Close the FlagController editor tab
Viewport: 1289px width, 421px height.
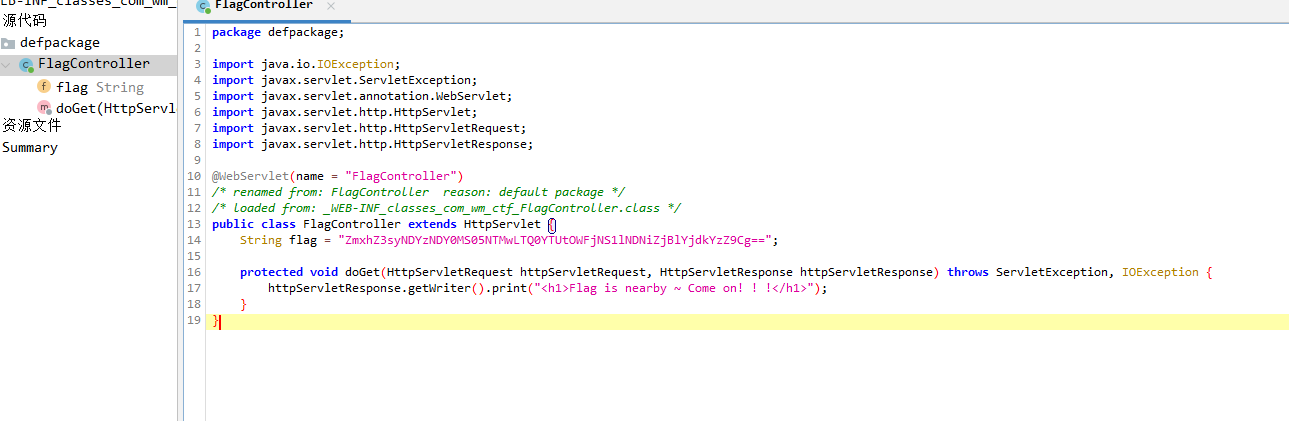pyautogui.click(x=331, y=6)
